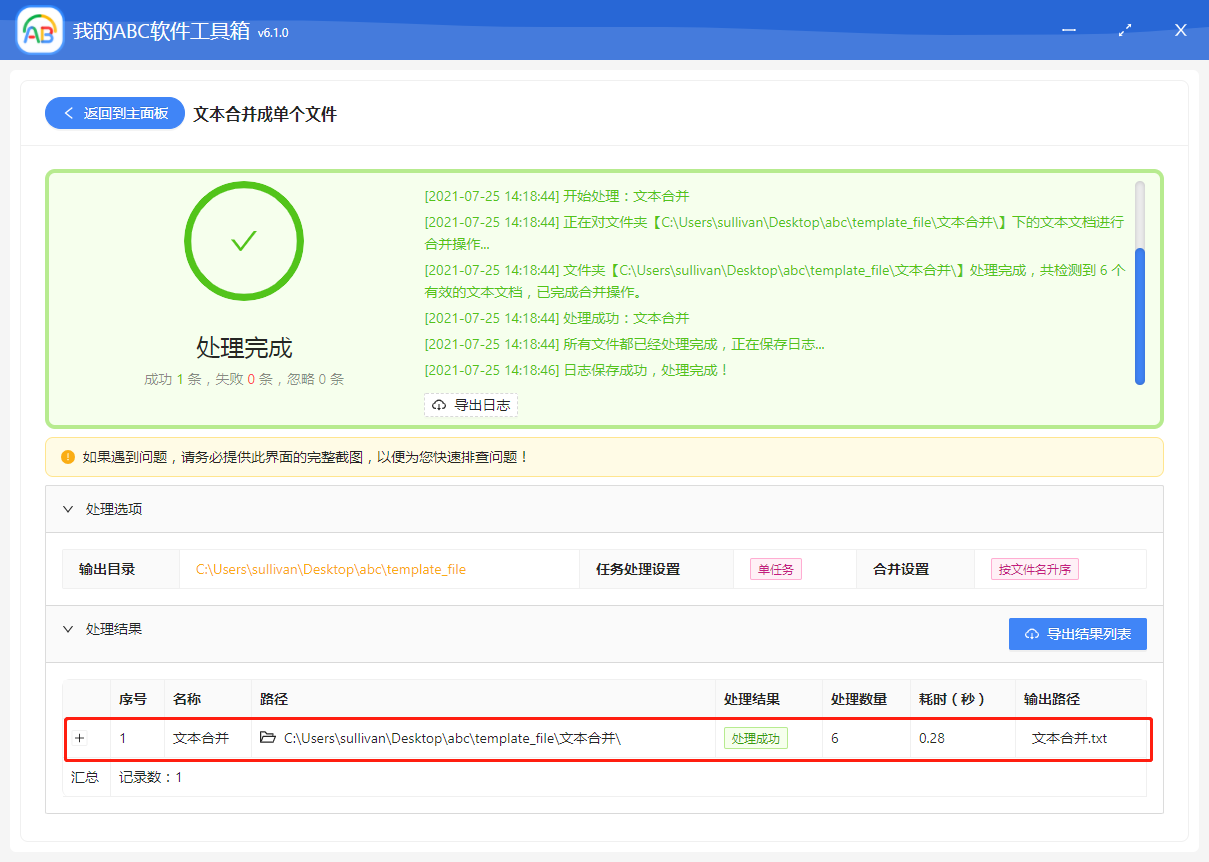Click the 处理结果 column header
Image resolution: width=1209 pixels, height=862 pixels.
(x=751, y=699)
